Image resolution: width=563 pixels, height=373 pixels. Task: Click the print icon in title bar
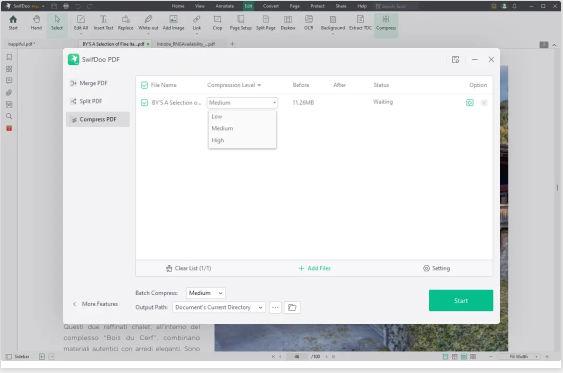(66, 6)
